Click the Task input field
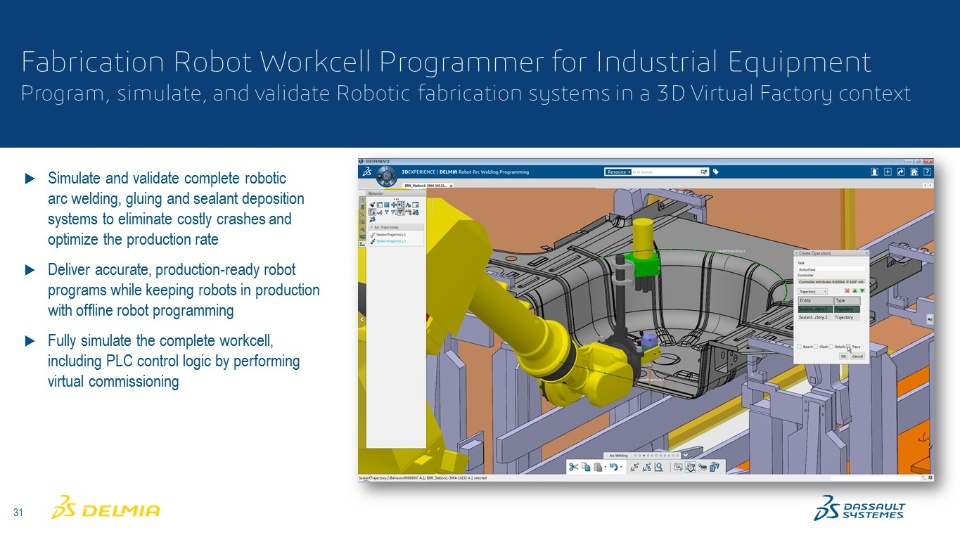The height and width of the screenshot is (540, 960). point(831,269)
